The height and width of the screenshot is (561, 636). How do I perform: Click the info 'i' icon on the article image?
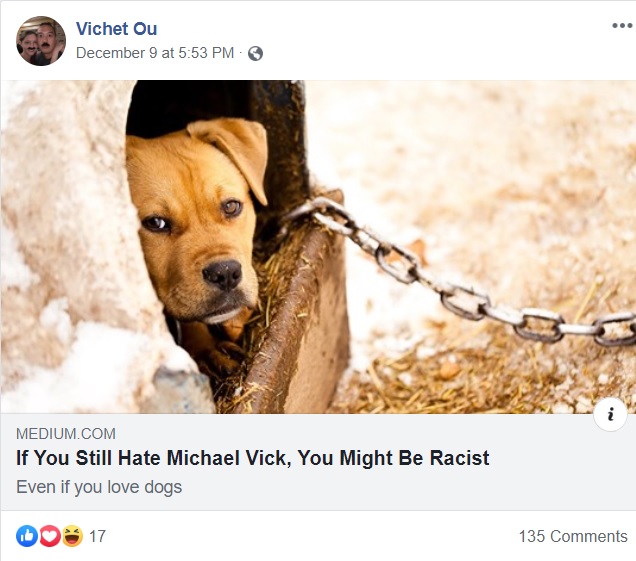pyautogui.click(x=610, y=414)
